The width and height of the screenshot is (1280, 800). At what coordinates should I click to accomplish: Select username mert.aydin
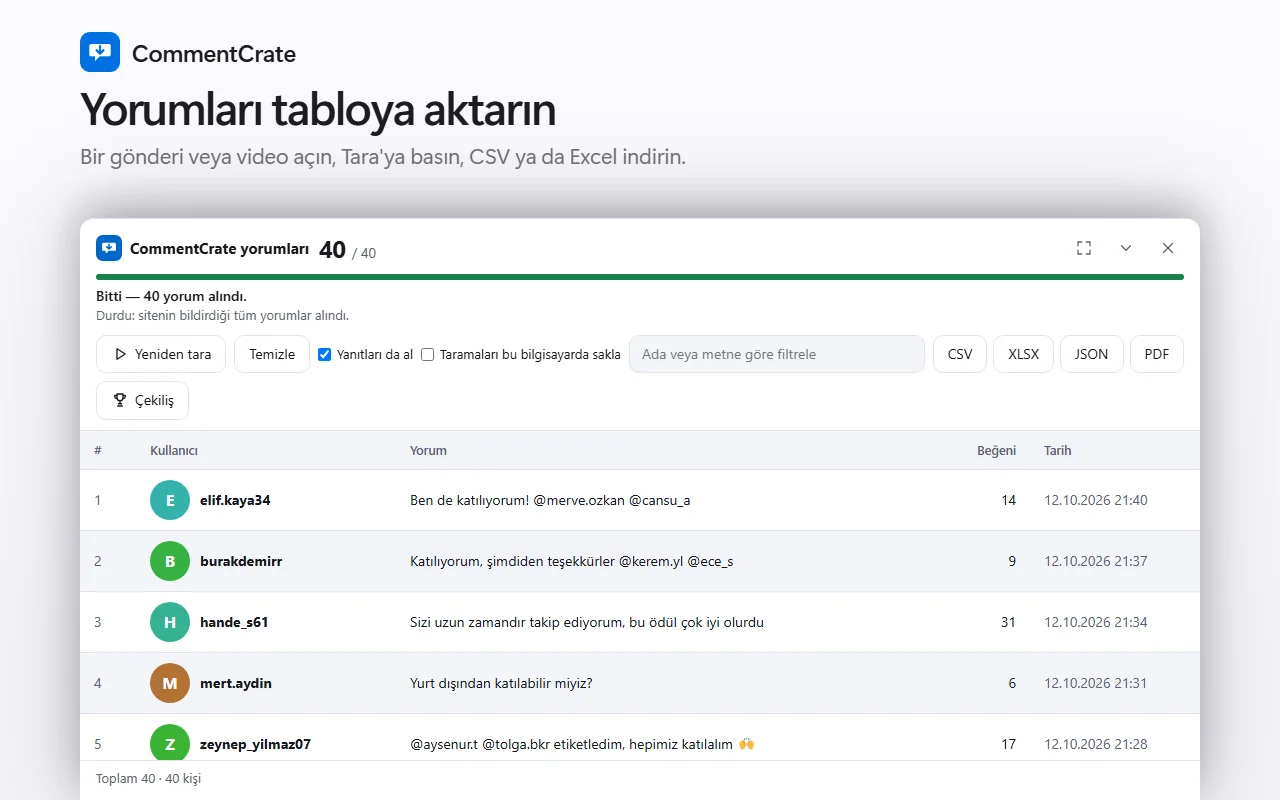pos(236,683)
